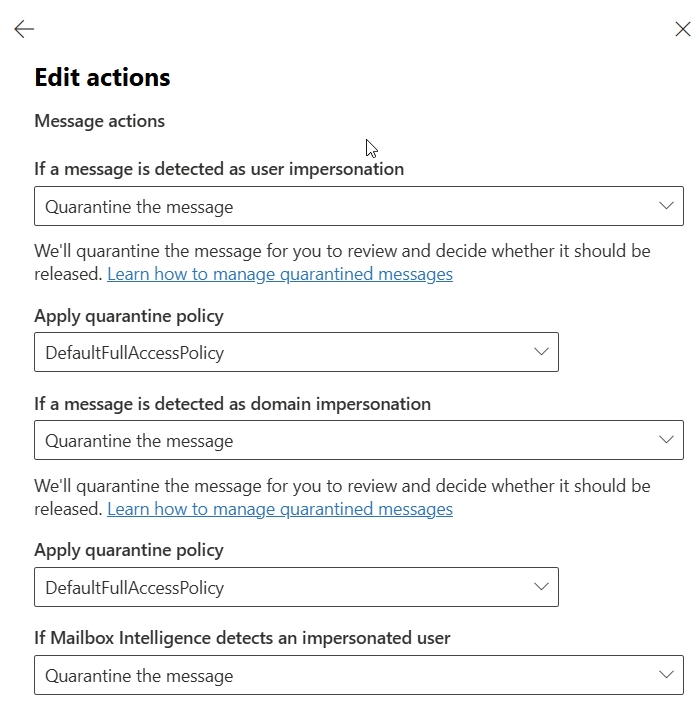The height and width of the screenshot is (708, 699).
Task: Click the Mailbox Intelligence impersonated user label
Action: tap(242, 638)
